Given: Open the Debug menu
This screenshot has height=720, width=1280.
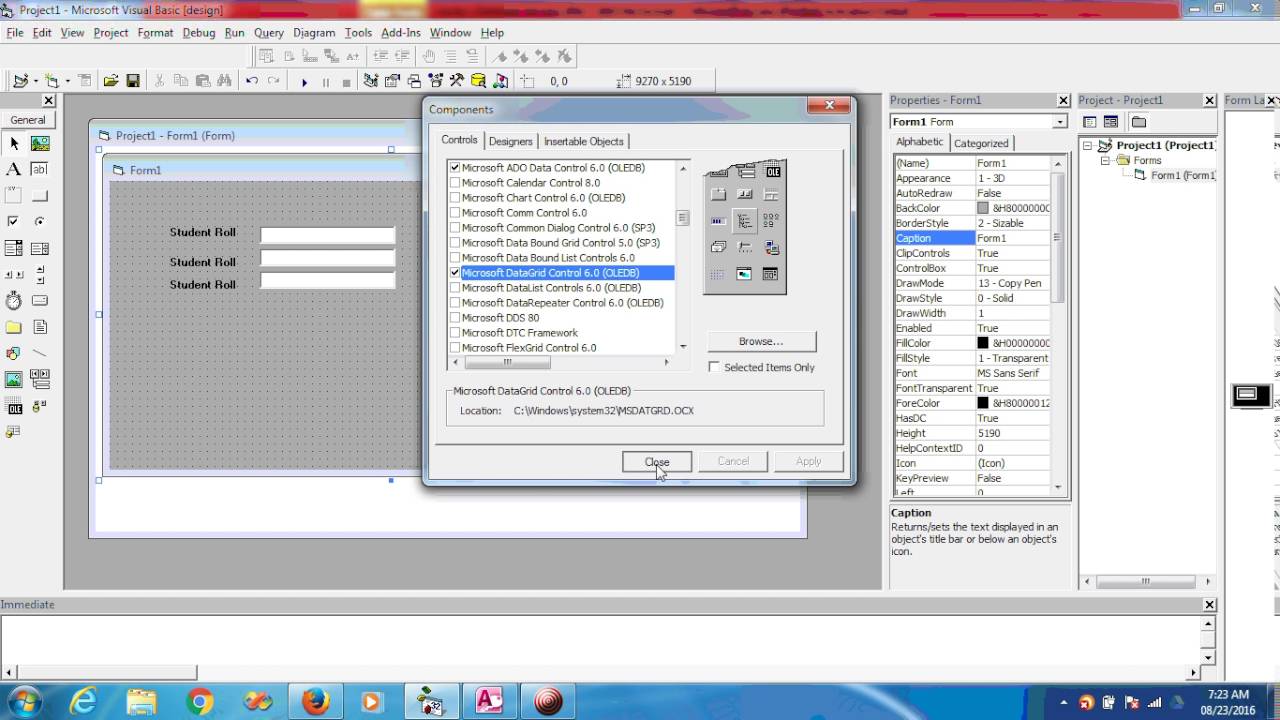Looking at the screenshot, I should 199,33.
